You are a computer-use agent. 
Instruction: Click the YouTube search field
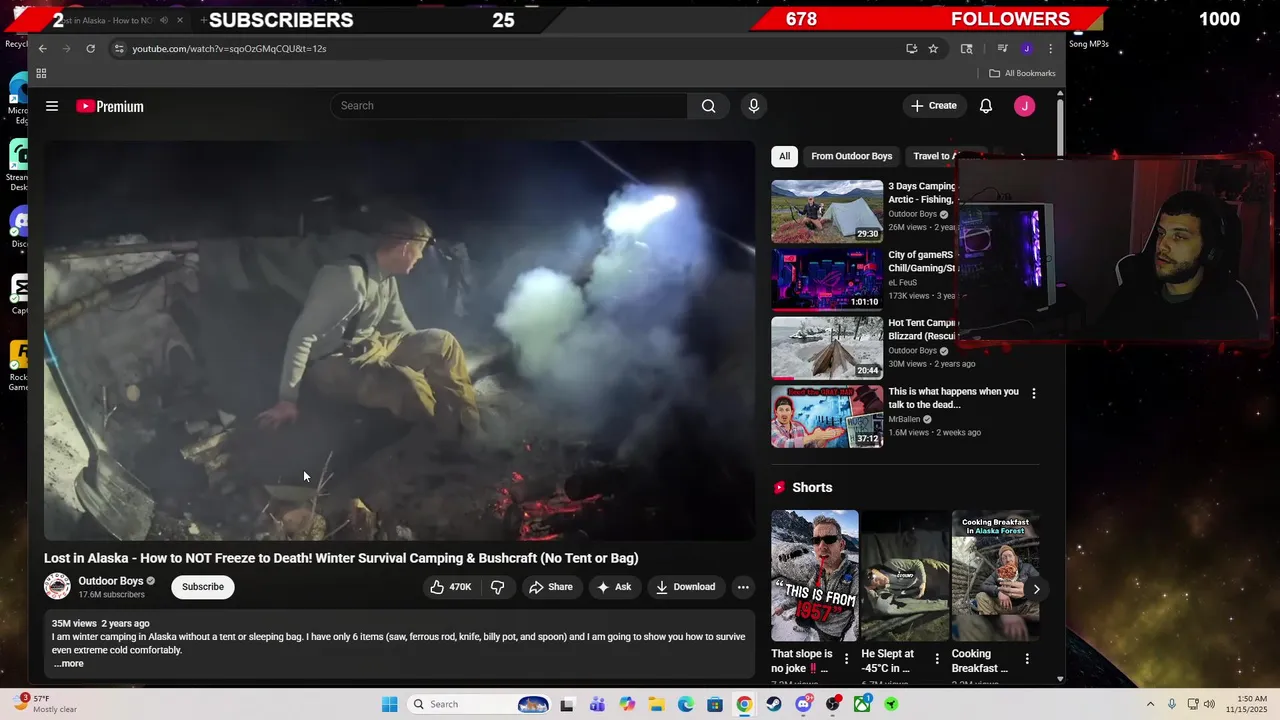[x=509, y=106]
